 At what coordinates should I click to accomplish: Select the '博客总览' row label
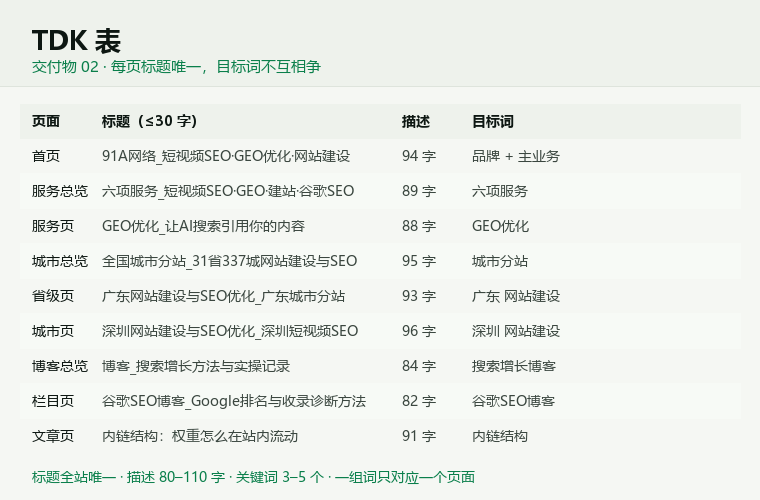pos(60,366)
